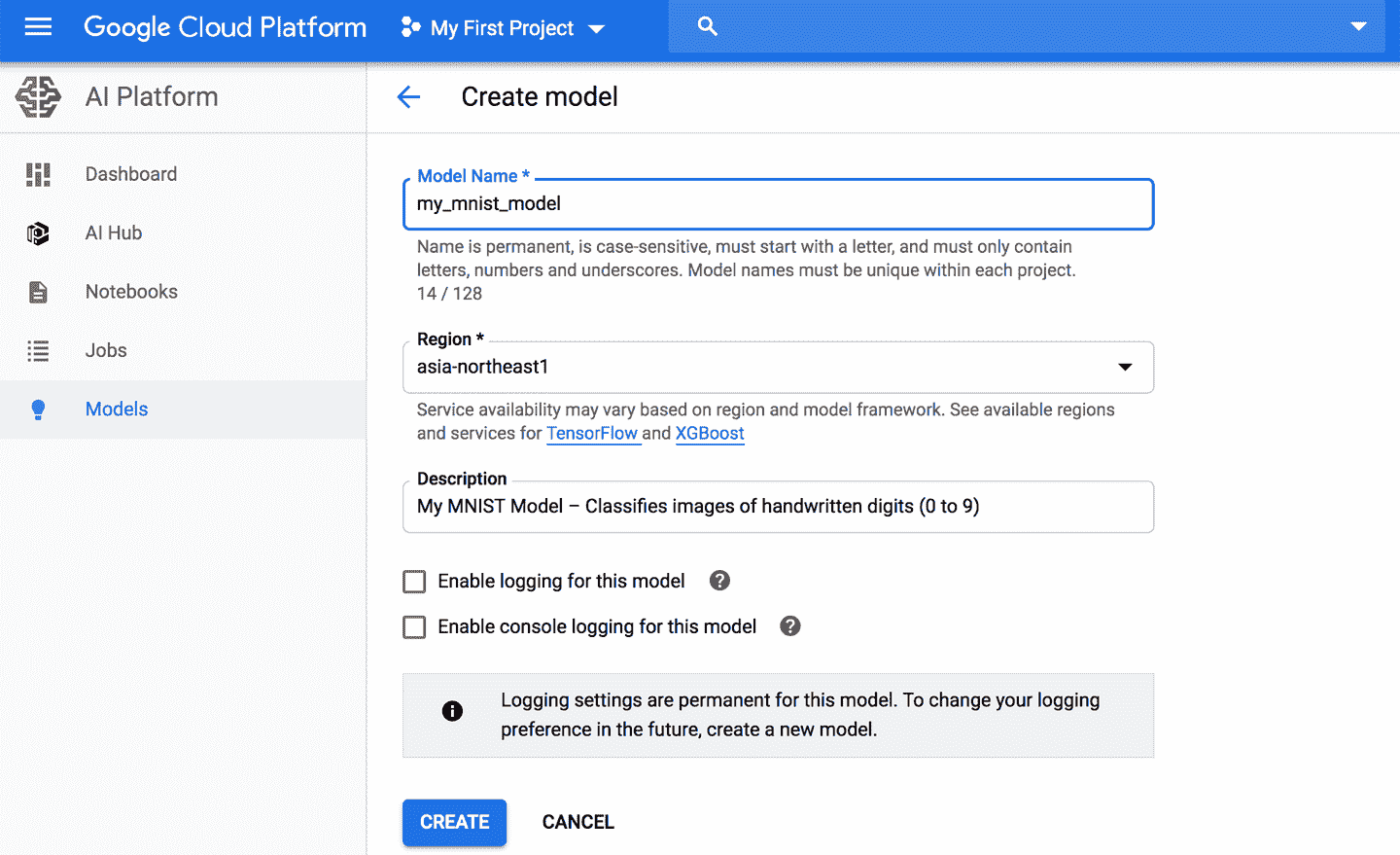Open the hamburger navigation menu
Image resolution: width=1400 pixels, height=855 pixels.
tap(38, 27)
